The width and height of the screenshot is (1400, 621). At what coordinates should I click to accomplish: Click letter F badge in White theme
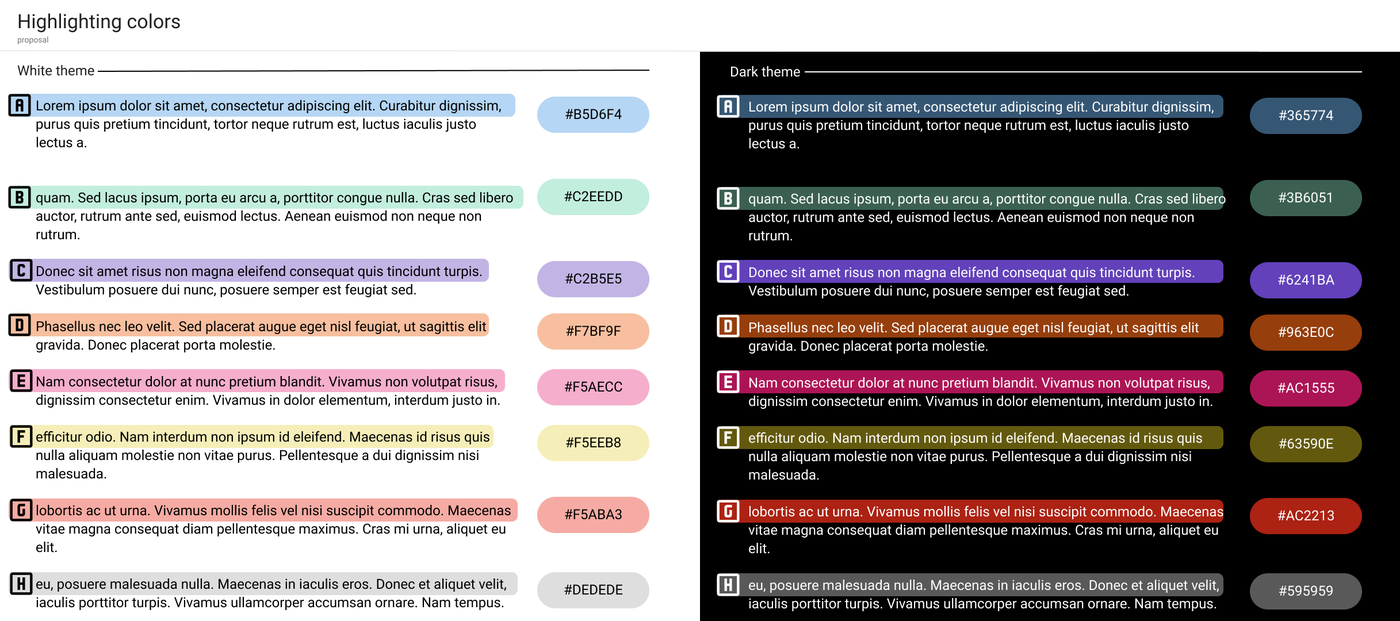click(20, 437)
